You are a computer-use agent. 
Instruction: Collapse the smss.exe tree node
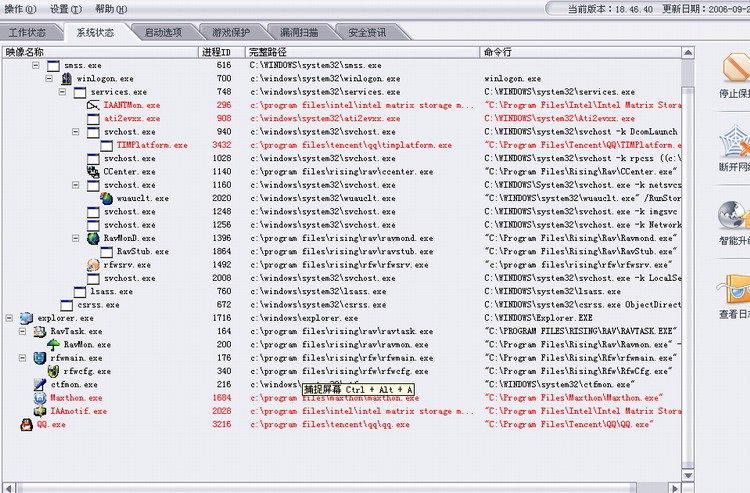click(36, 65)
